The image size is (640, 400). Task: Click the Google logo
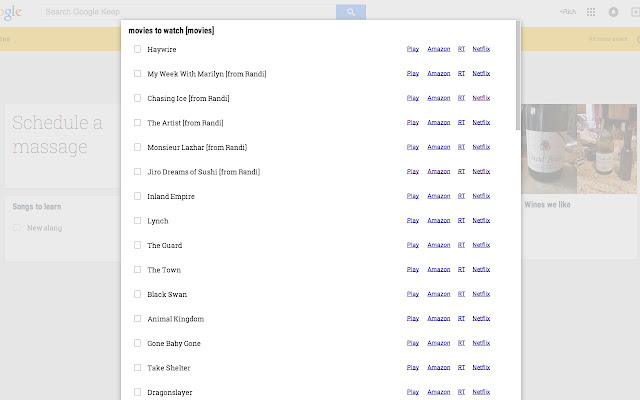[x=11, y=12]
